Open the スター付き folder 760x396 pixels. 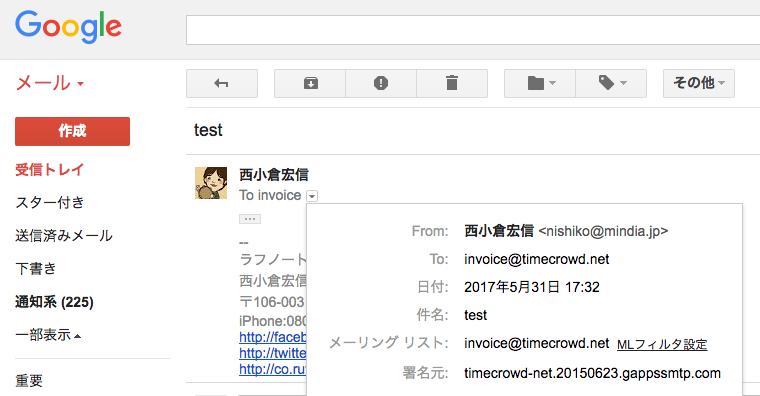click(50, 203)
